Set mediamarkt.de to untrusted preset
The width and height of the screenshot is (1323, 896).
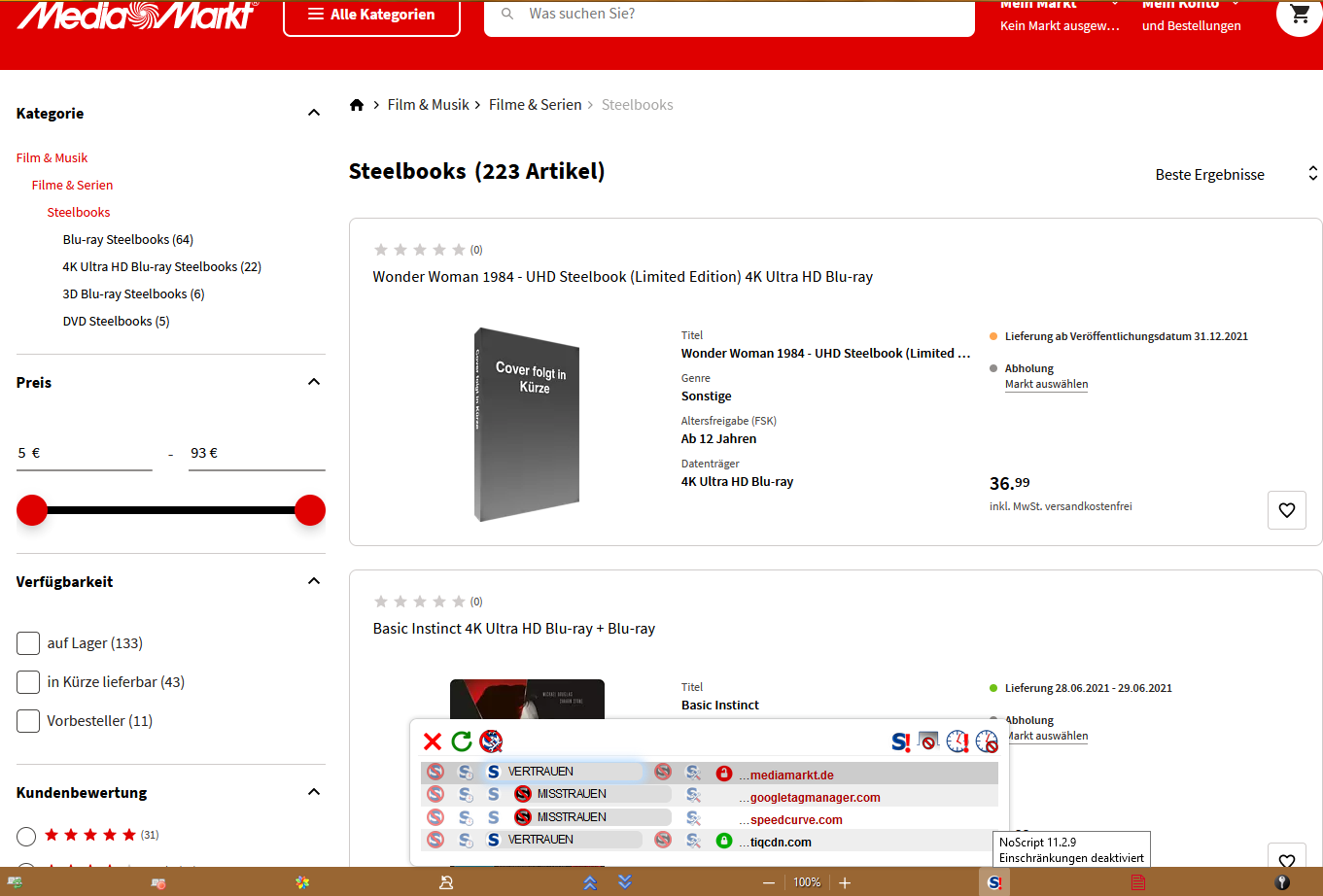(x=663, y=773)
